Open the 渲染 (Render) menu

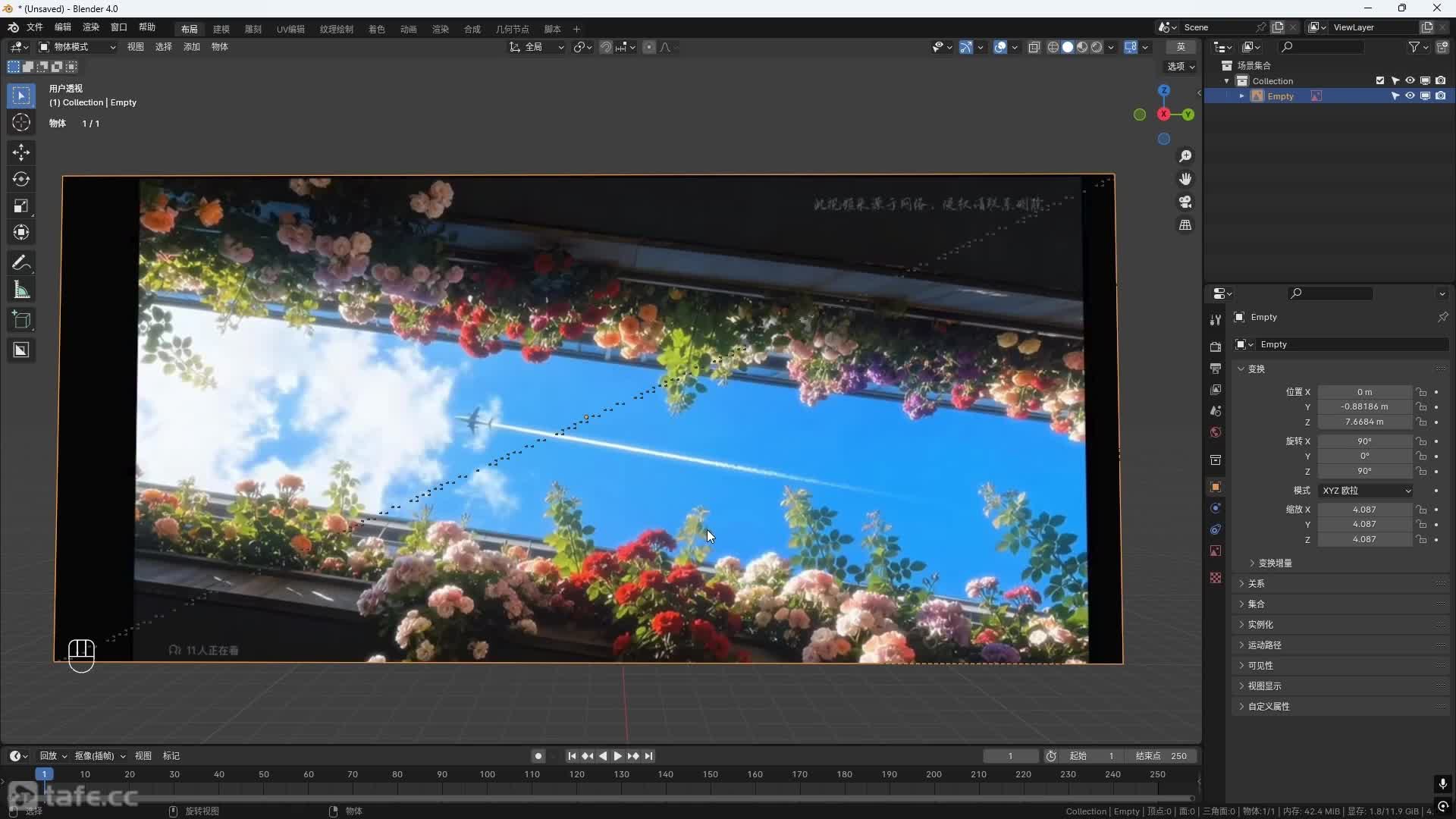pos(91,27)
